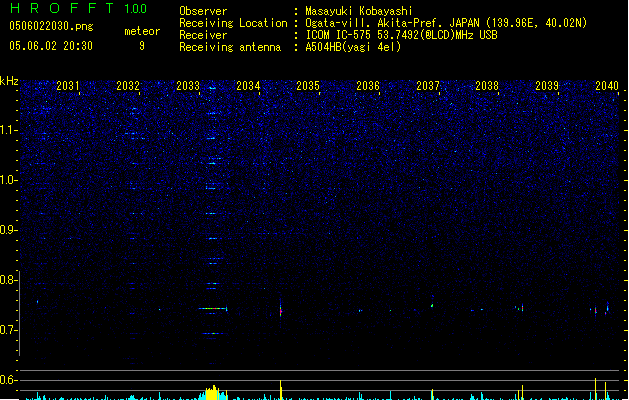Click the yellow intensity peak below 2033
The width and height of the screenshot is (629, 400).
click(213, 393)
